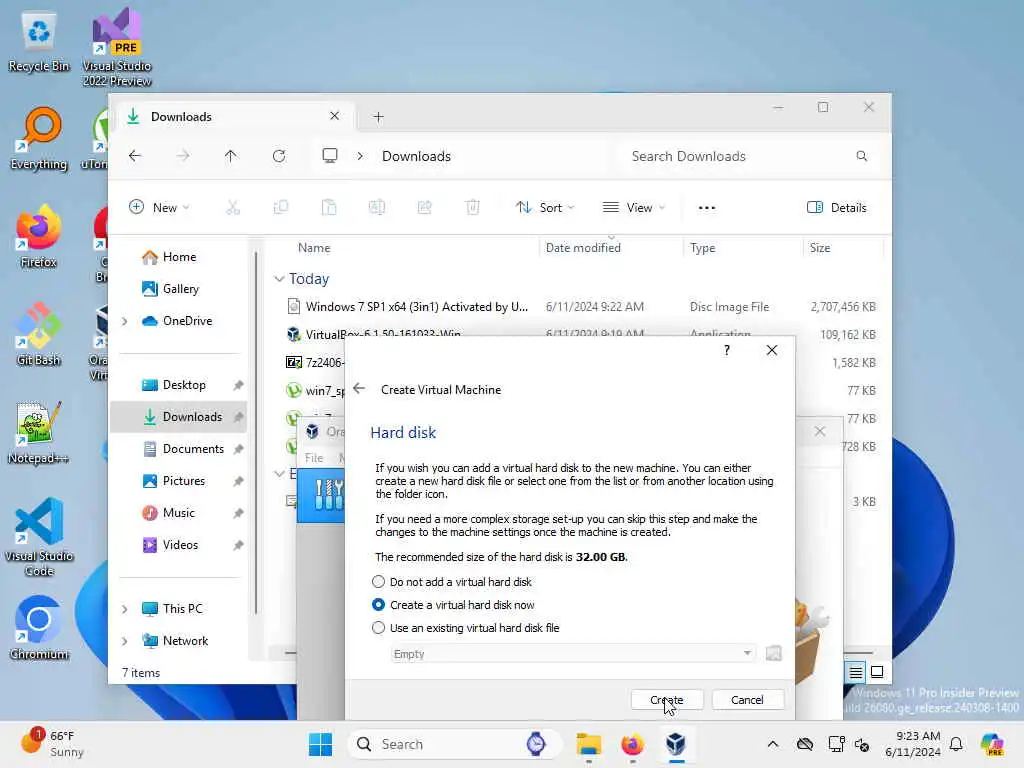Show hidden system tray icons
Image resolution: width=1024 pixels, height=768 pixels.
coord(773,744)
